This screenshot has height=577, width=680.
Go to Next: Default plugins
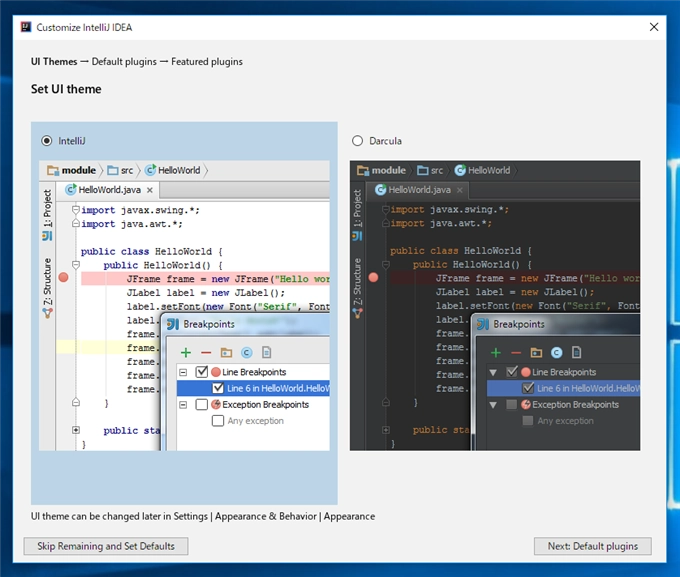[592, 546]
